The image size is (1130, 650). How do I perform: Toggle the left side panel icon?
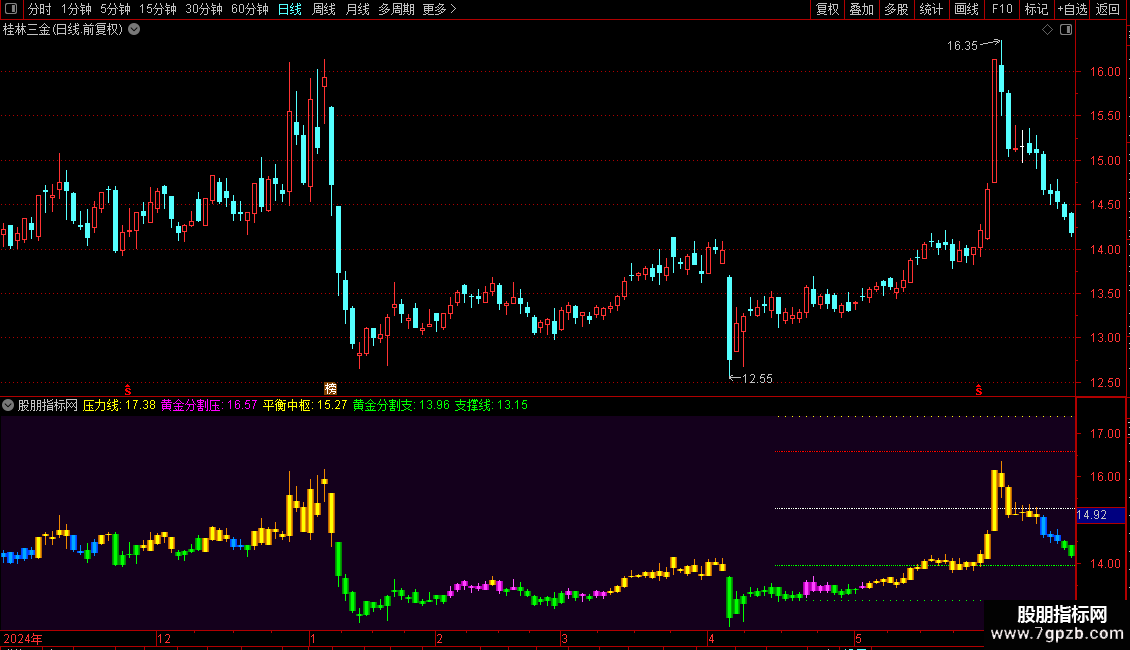11,9
